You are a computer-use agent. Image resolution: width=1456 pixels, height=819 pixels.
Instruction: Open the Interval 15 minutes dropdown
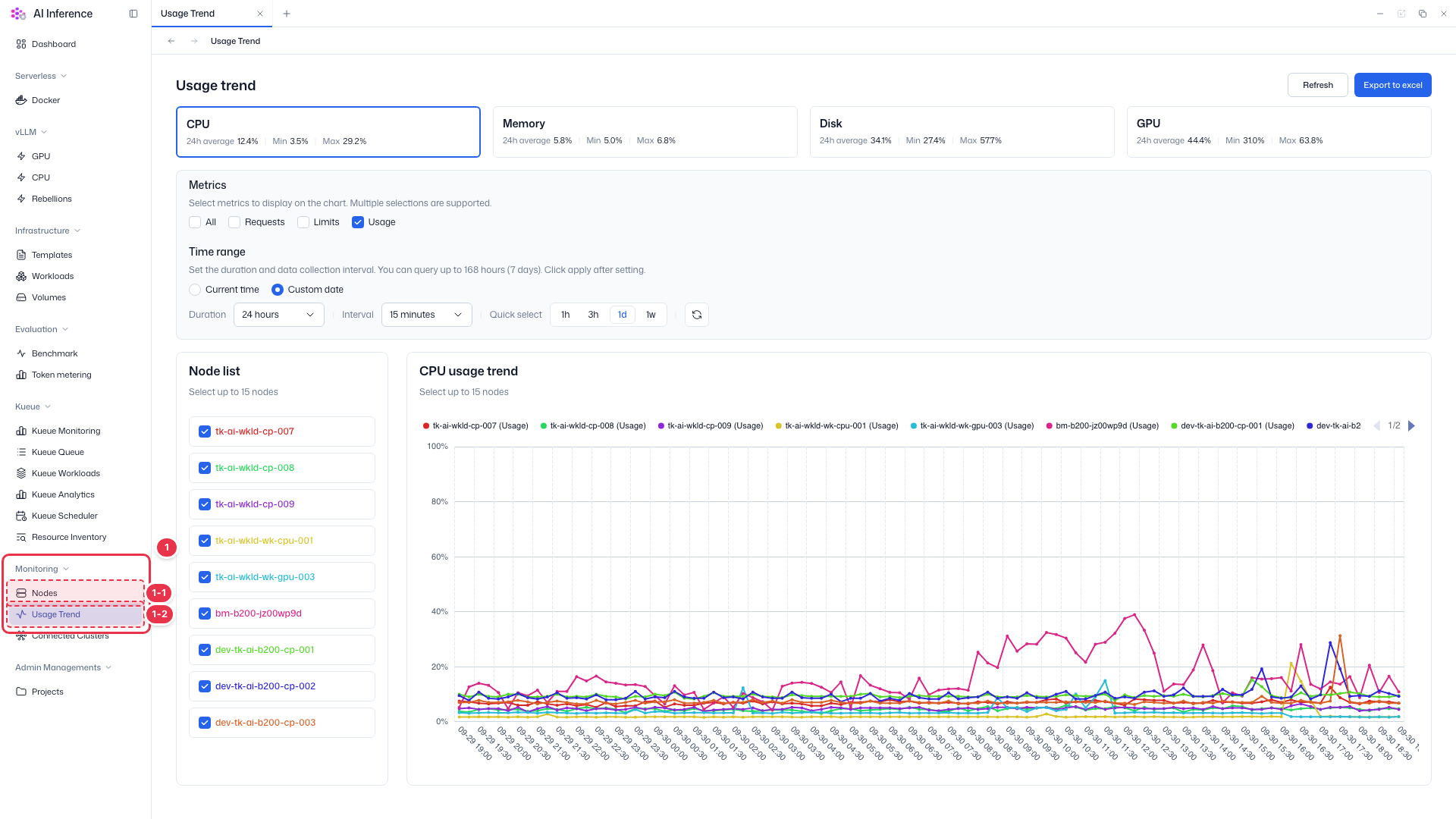tap(426, 315)
